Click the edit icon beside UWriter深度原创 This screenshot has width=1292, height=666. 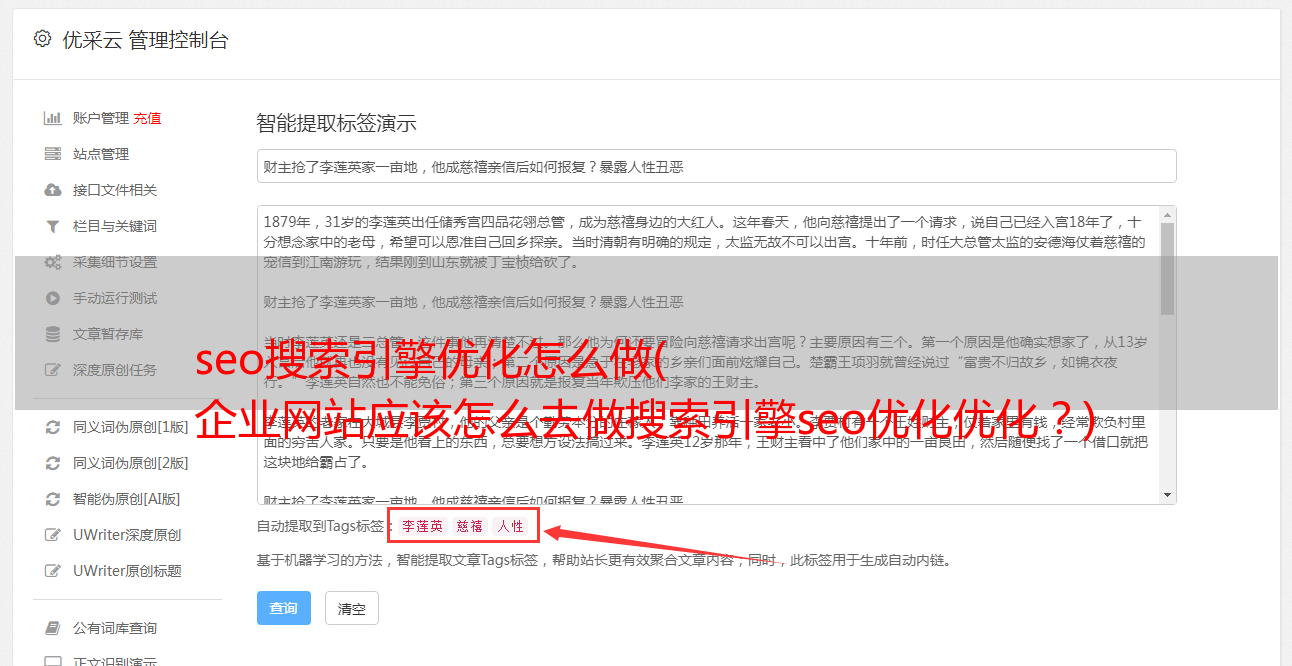(x=53, y=535)
